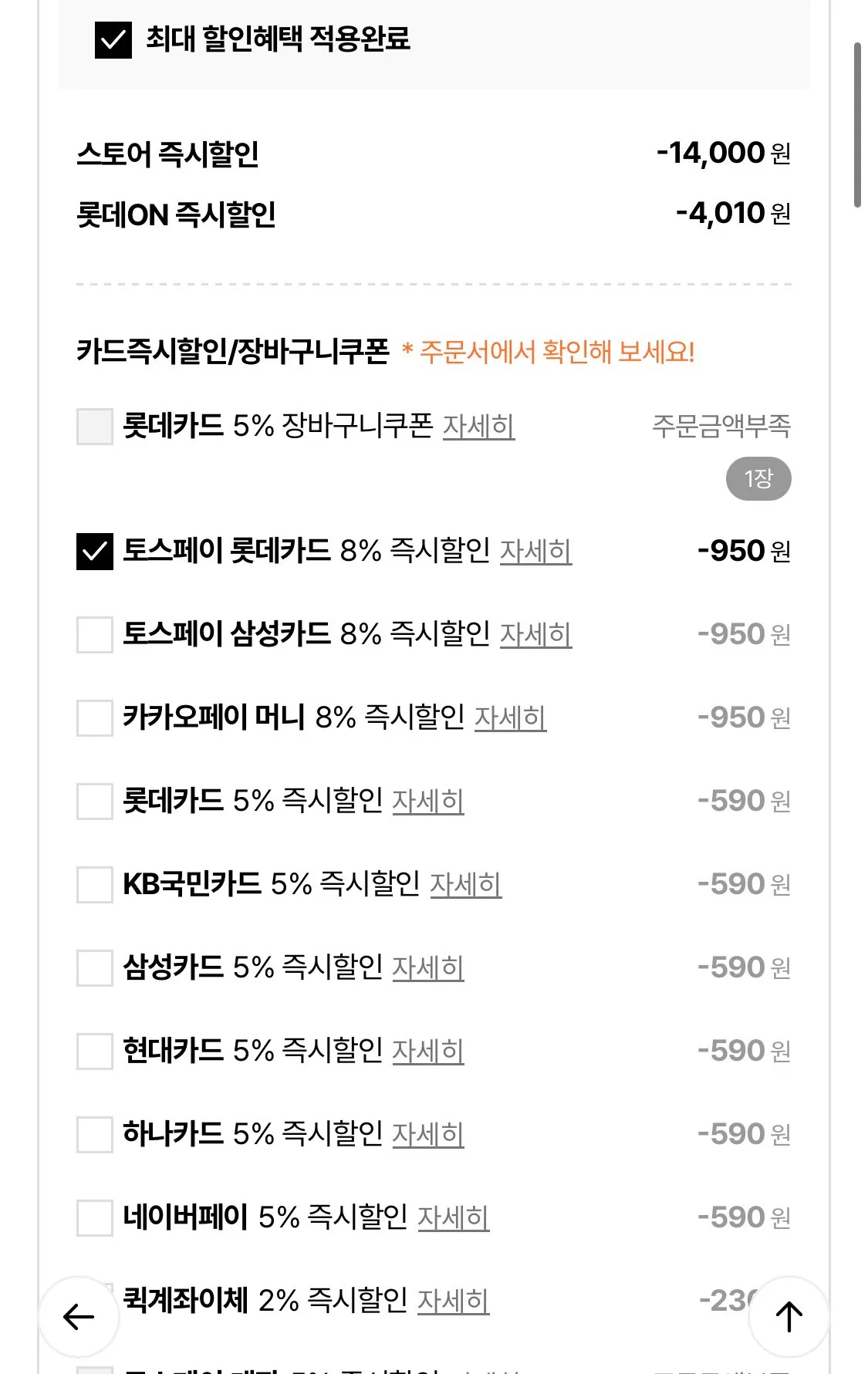868x1374 pixels.
Task: Check the 현대카드 5% 즉시할인 box
Action: click(93, 1051)
